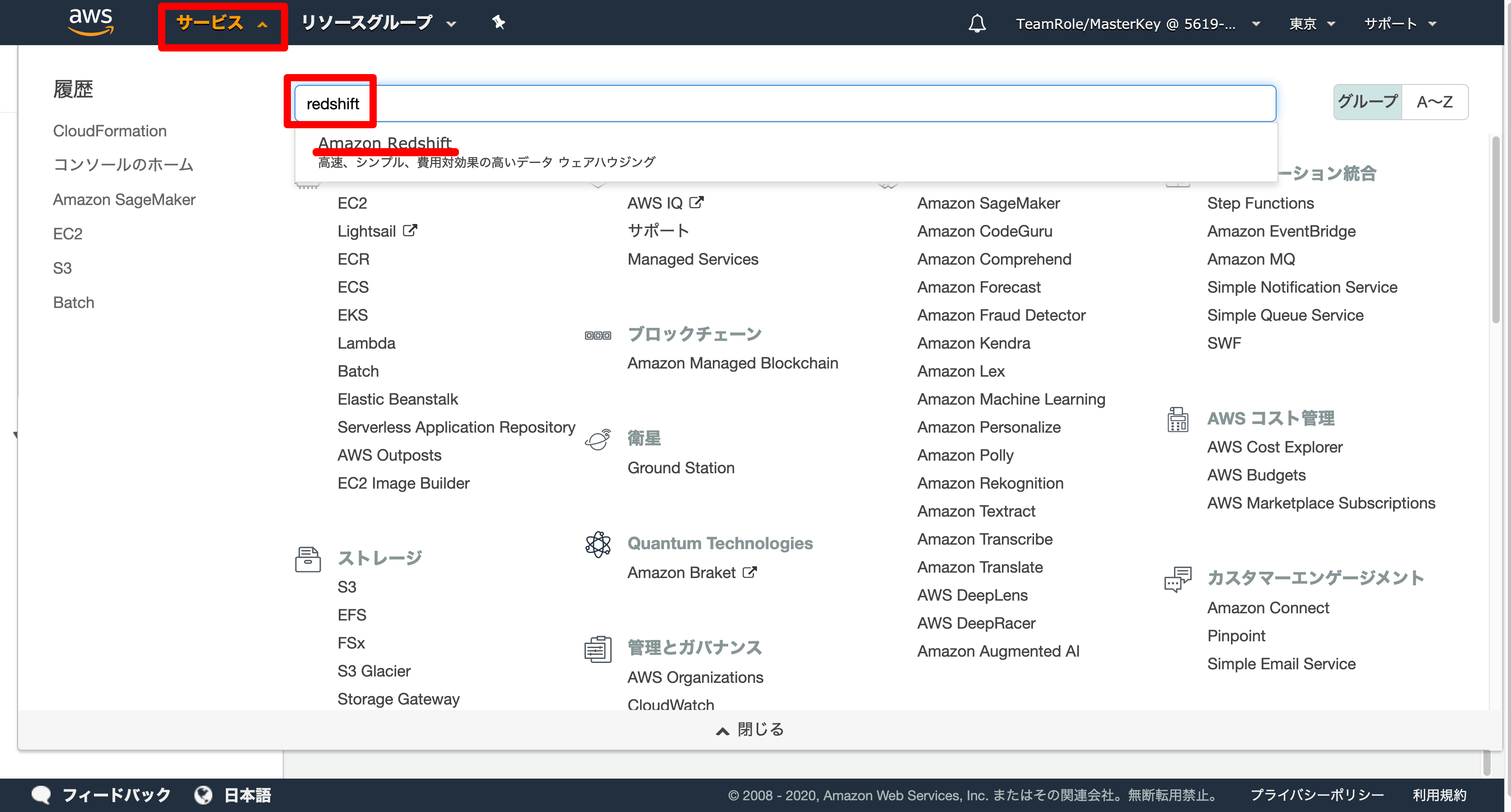Click 日本語 language selector
Viewport: 1511px width, 812px height.
[x=247, y=795]
